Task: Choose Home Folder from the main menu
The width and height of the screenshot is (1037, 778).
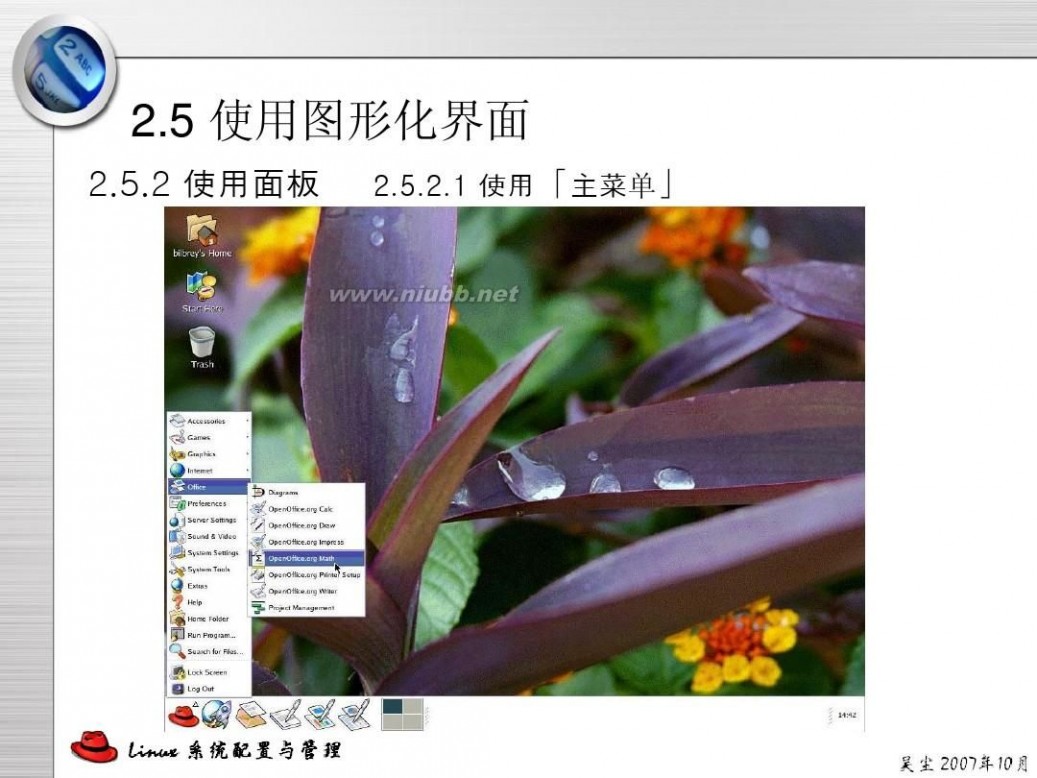Action: pos(209,619)
